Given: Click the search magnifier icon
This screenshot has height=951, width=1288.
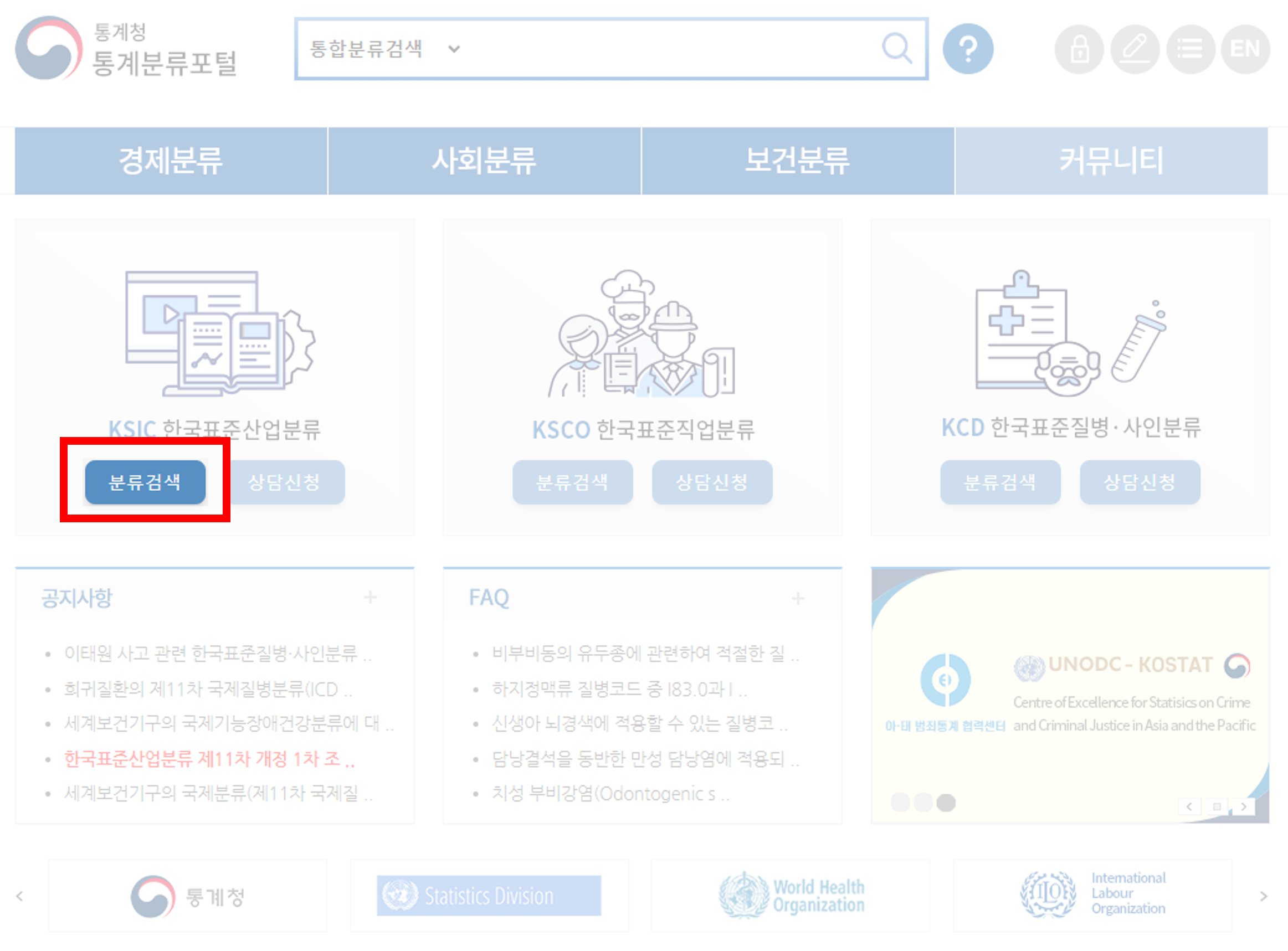Looking at the screenshot, I should click(x=896, y=48).
